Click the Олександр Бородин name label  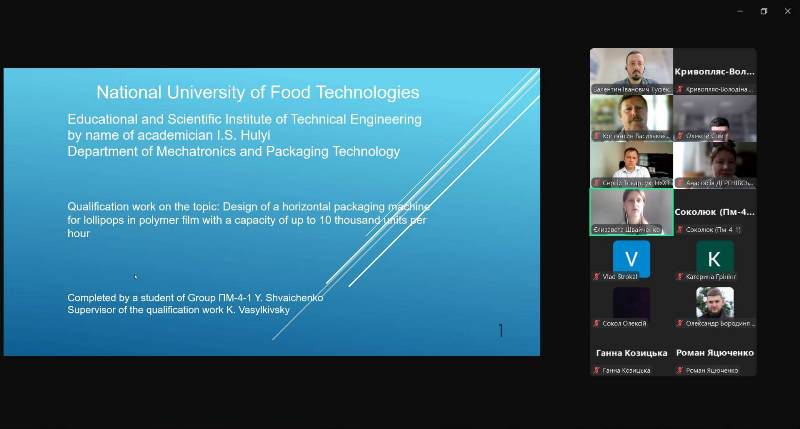(720, 323)
